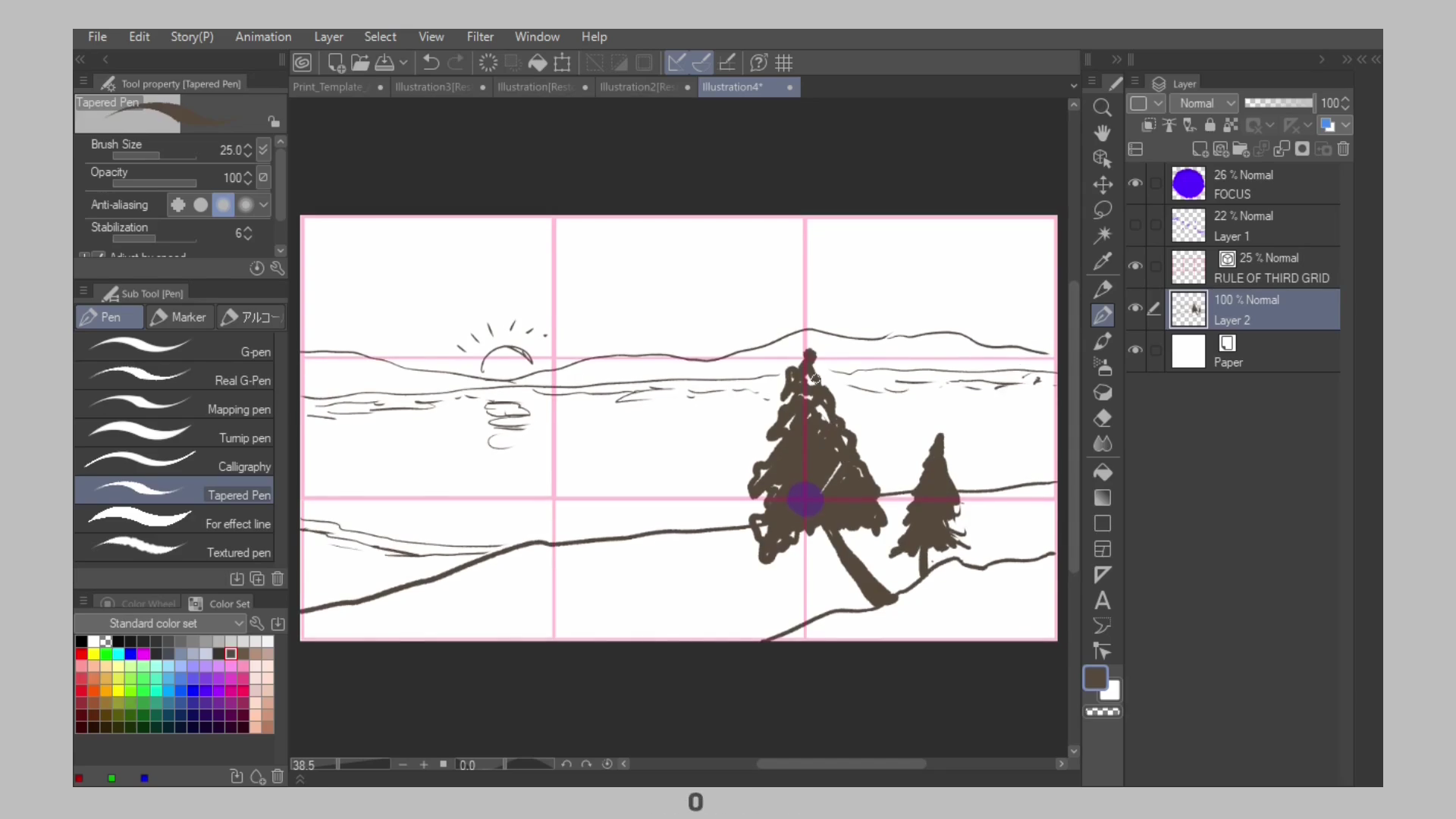
Task: Open the Normal blending mode dropdown
Action: tap(1204, 103)
